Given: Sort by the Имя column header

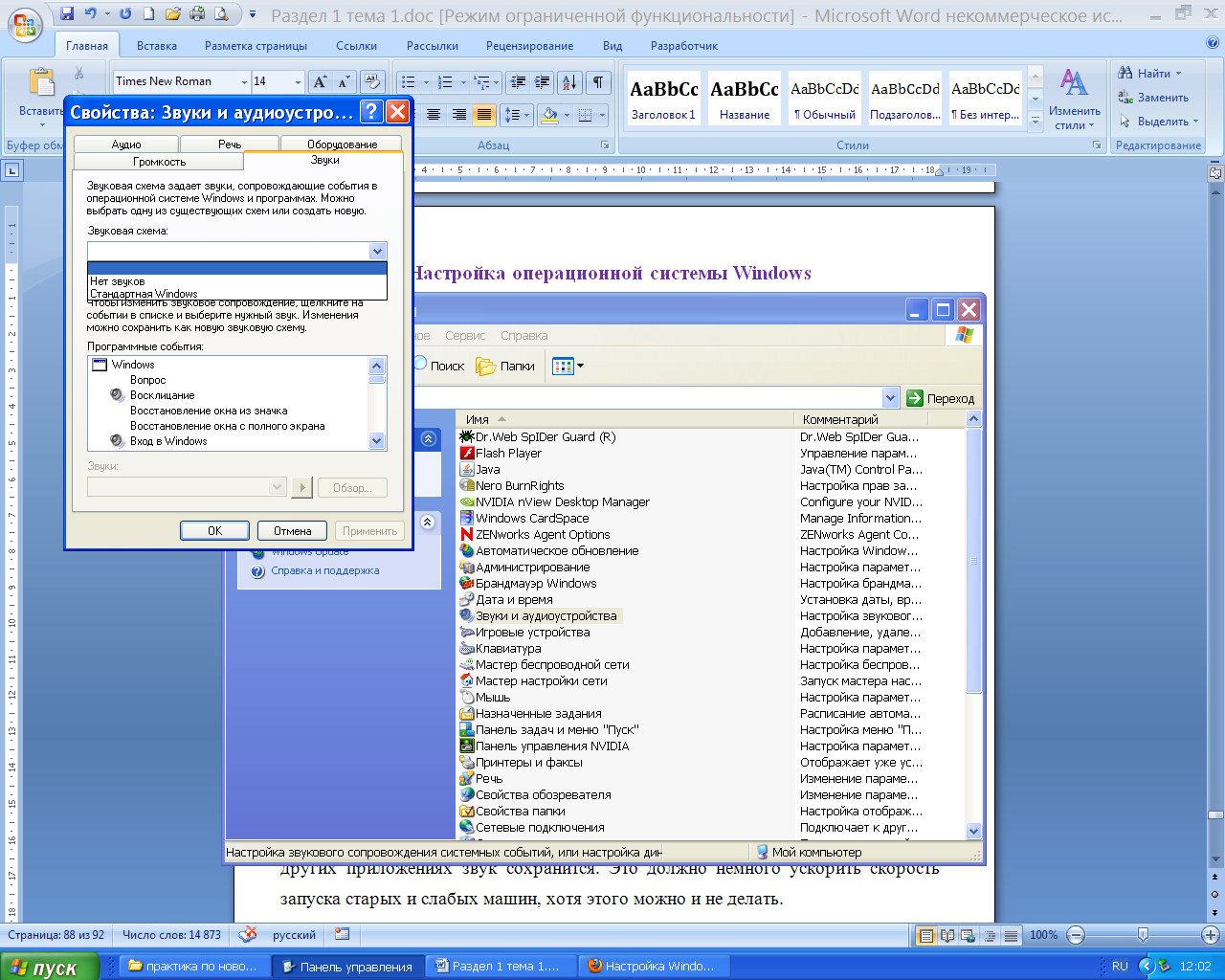Looking at the screenshot, I should click(x=625, y=419).
